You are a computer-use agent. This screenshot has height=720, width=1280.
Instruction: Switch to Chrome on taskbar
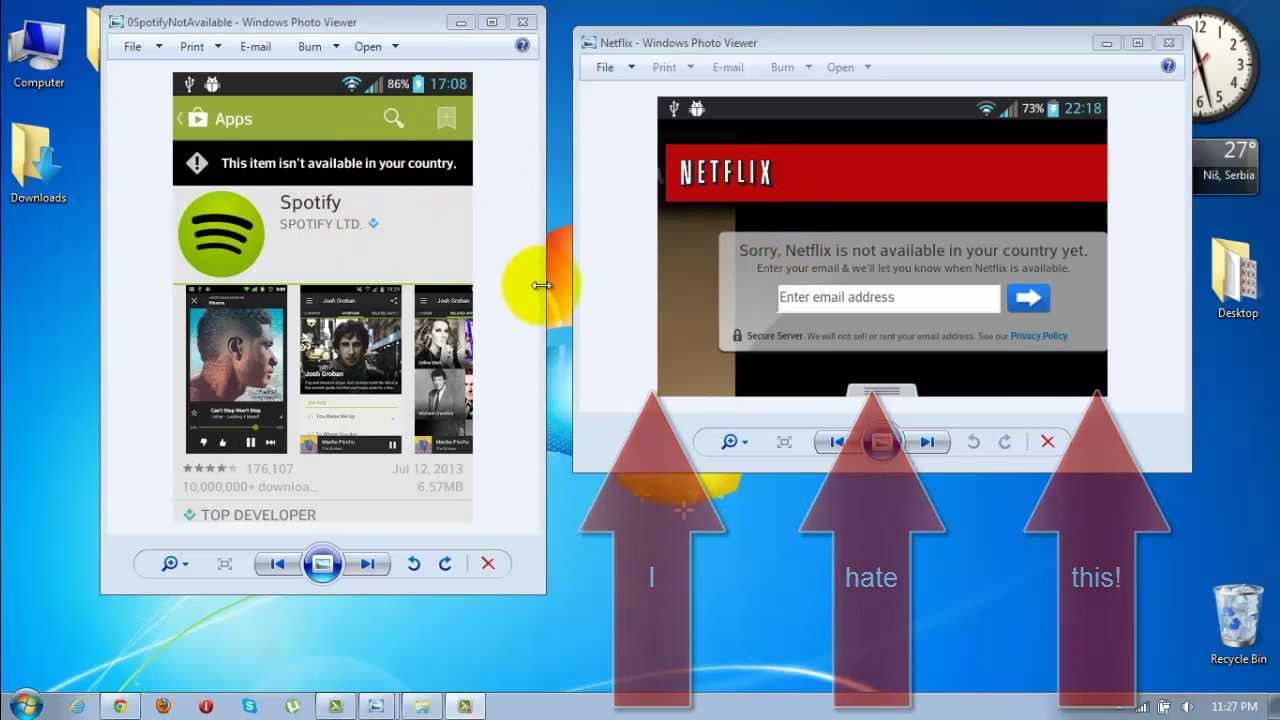[x=120, y=706]
